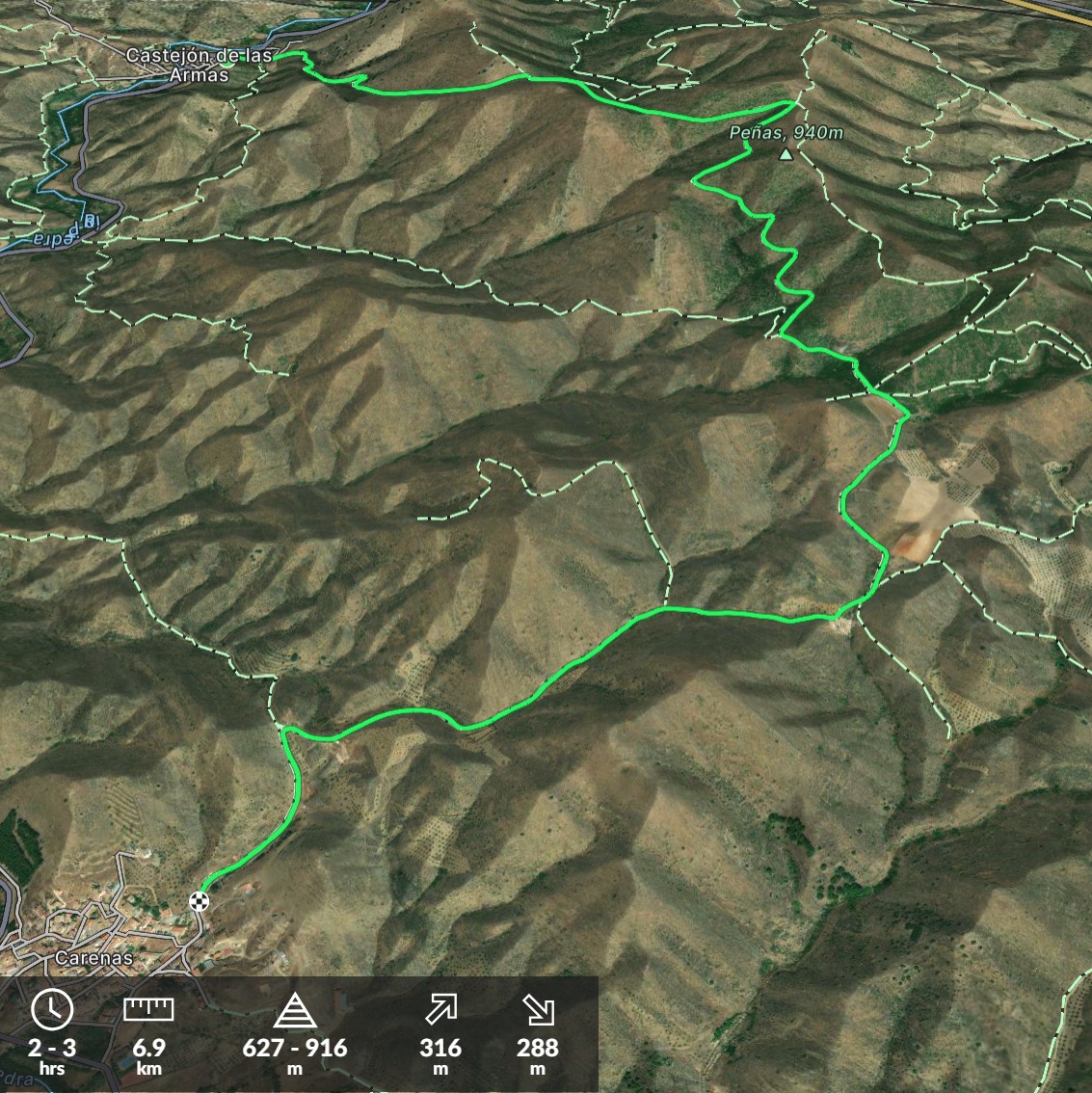Select the Castejón de las Armas label
This screenshot has width=1092, height=1093.
coord(199,65)
